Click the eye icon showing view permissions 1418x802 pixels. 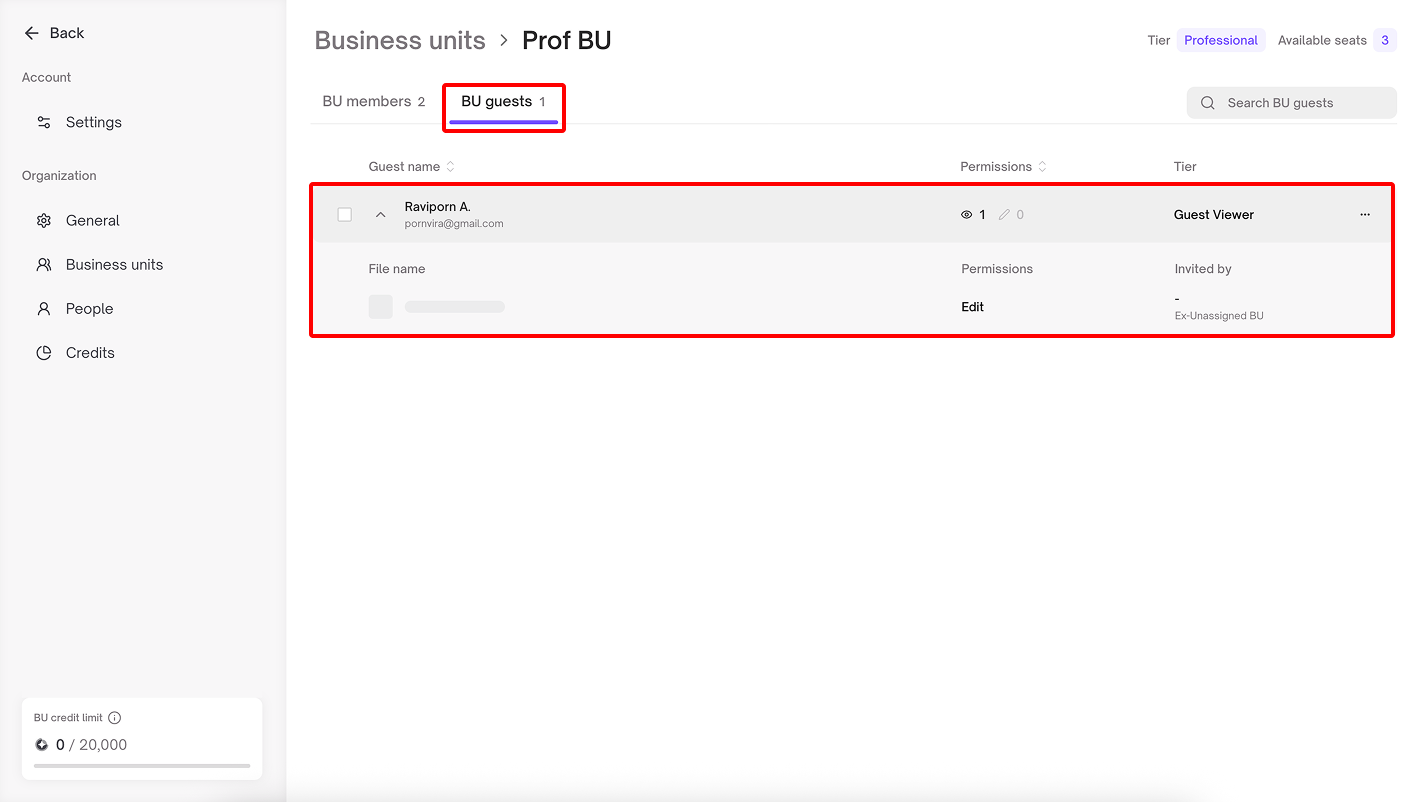click(x=966, y=215)
